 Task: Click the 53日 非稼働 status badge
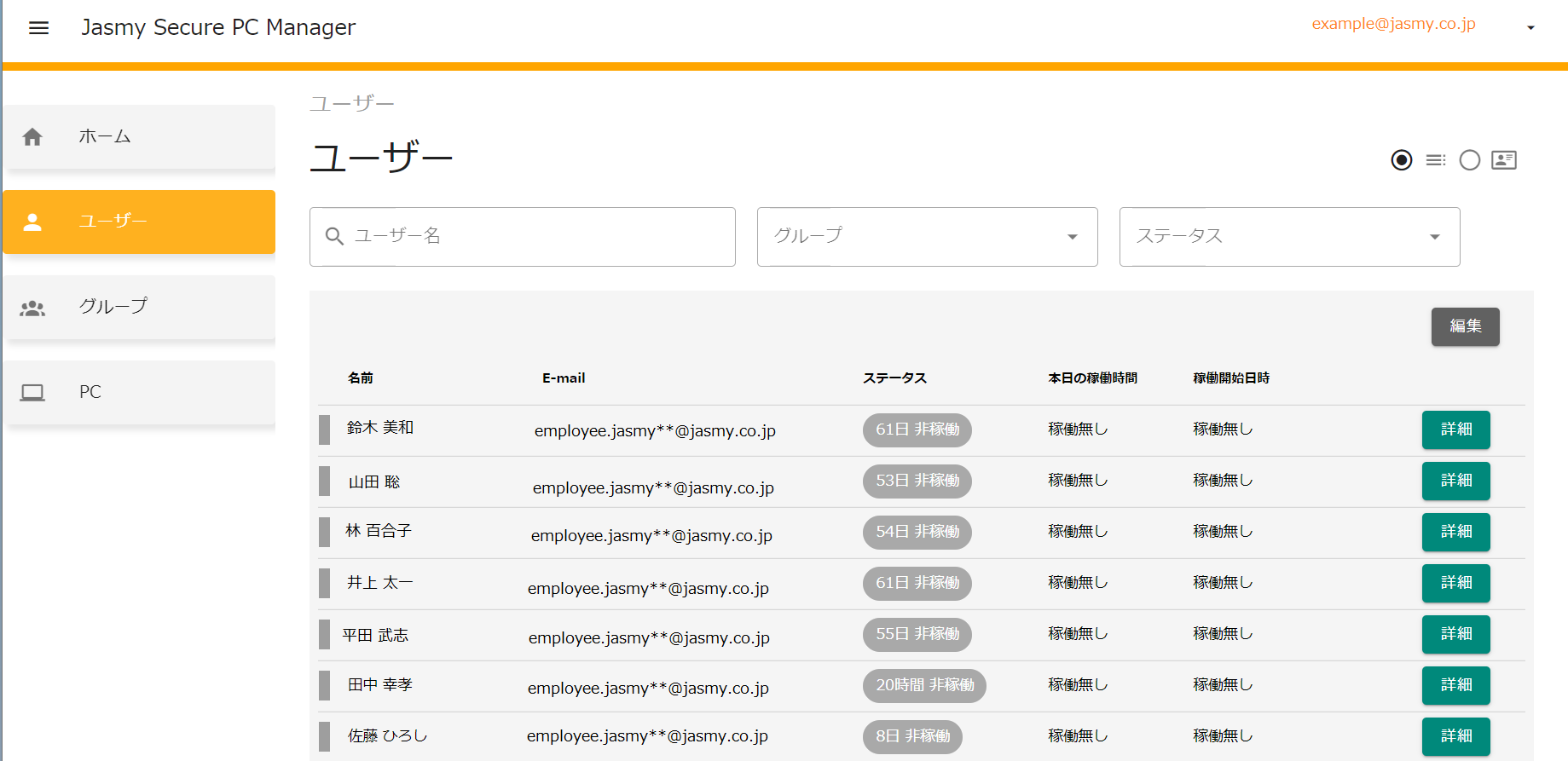(917, 481)
